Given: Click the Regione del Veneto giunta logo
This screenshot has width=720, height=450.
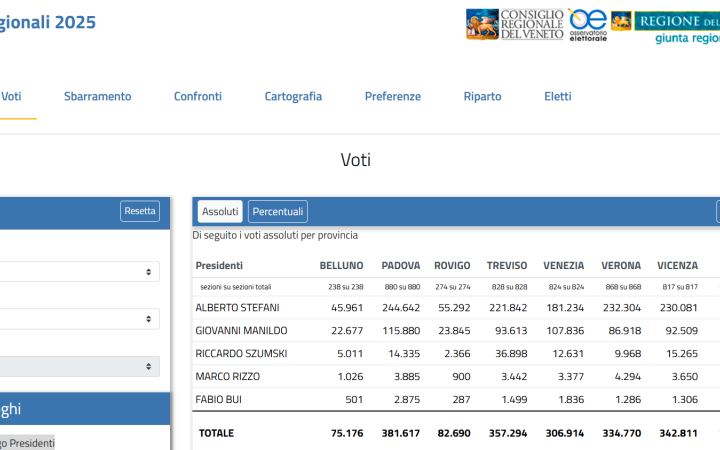Looking at the screenshot, I should (666, 26).
